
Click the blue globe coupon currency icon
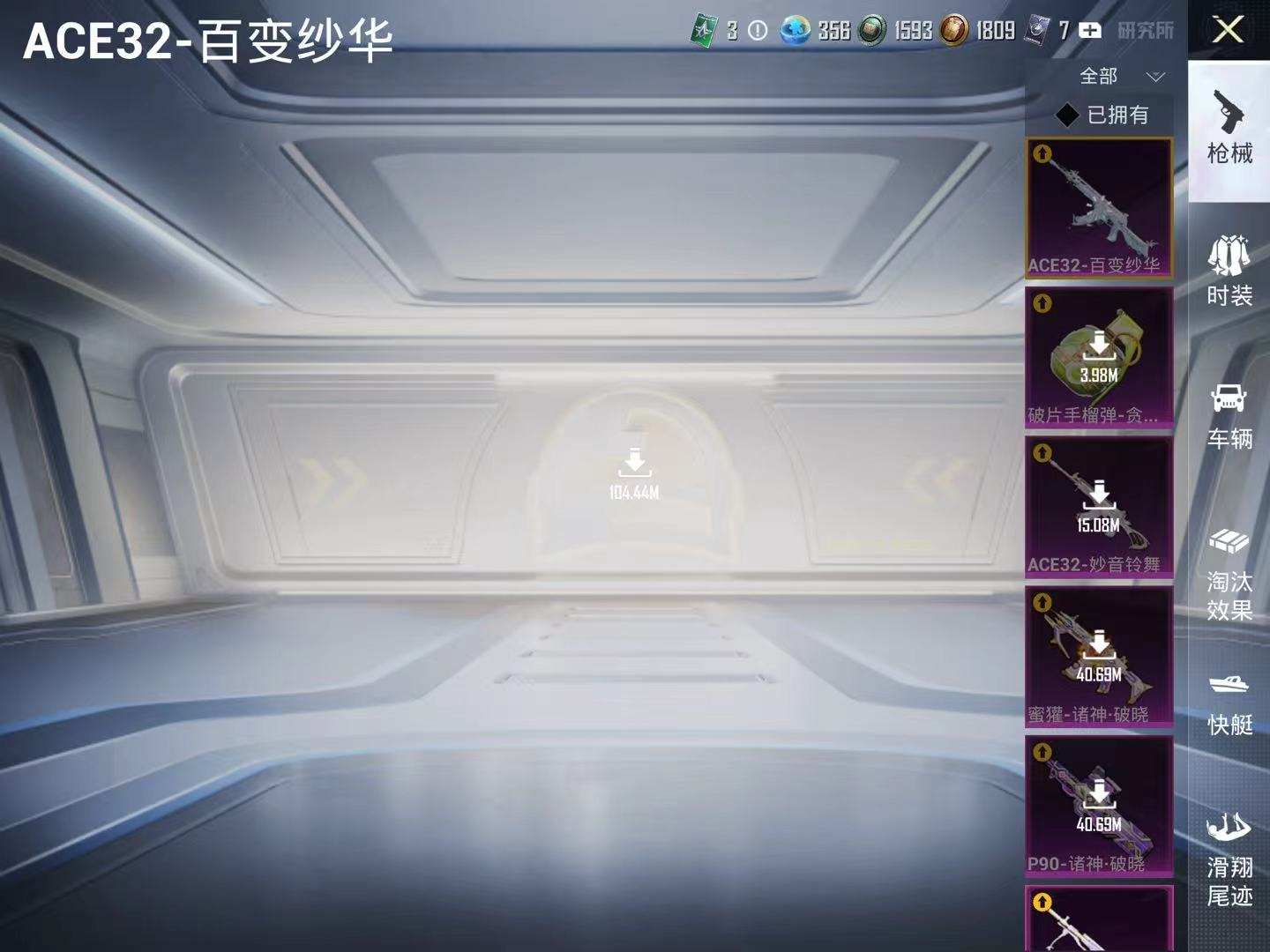point(796,29)
